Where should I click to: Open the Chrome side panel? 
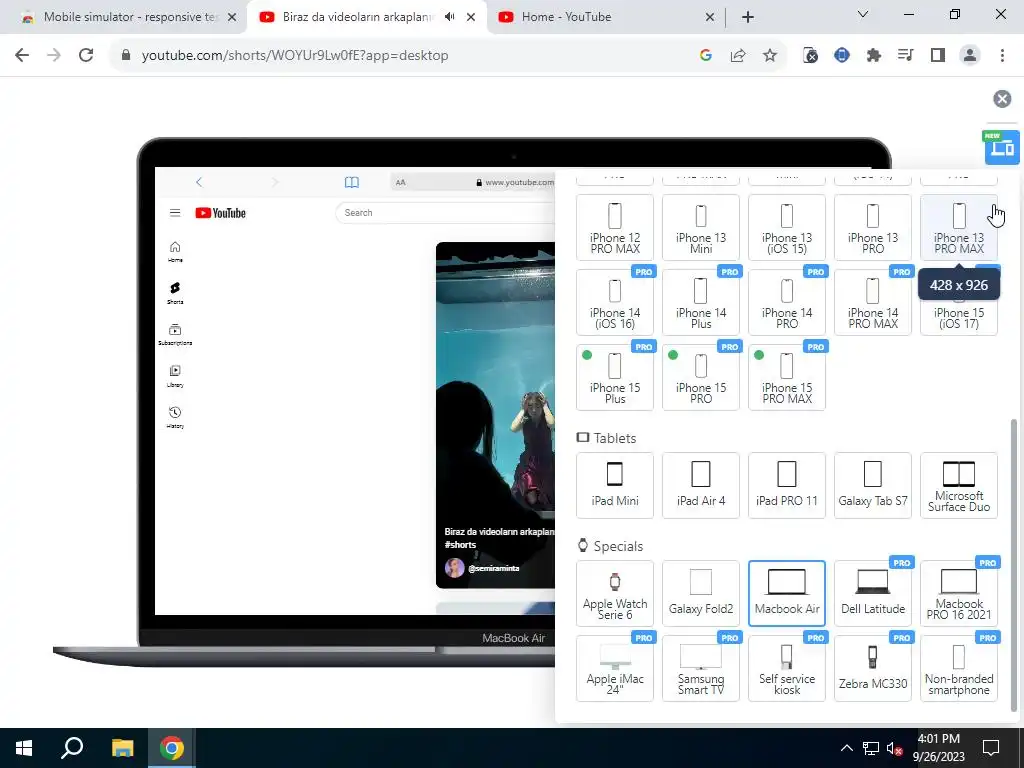point(938,56)
